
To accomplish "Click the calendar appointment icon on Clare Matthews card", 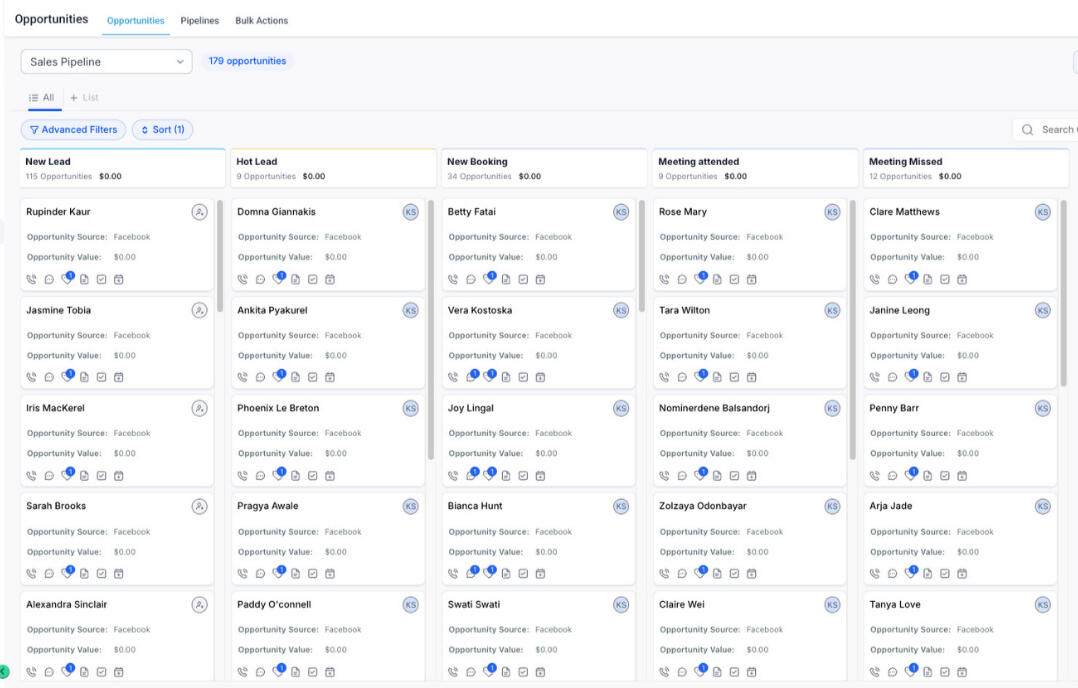I will click(962, 280).
